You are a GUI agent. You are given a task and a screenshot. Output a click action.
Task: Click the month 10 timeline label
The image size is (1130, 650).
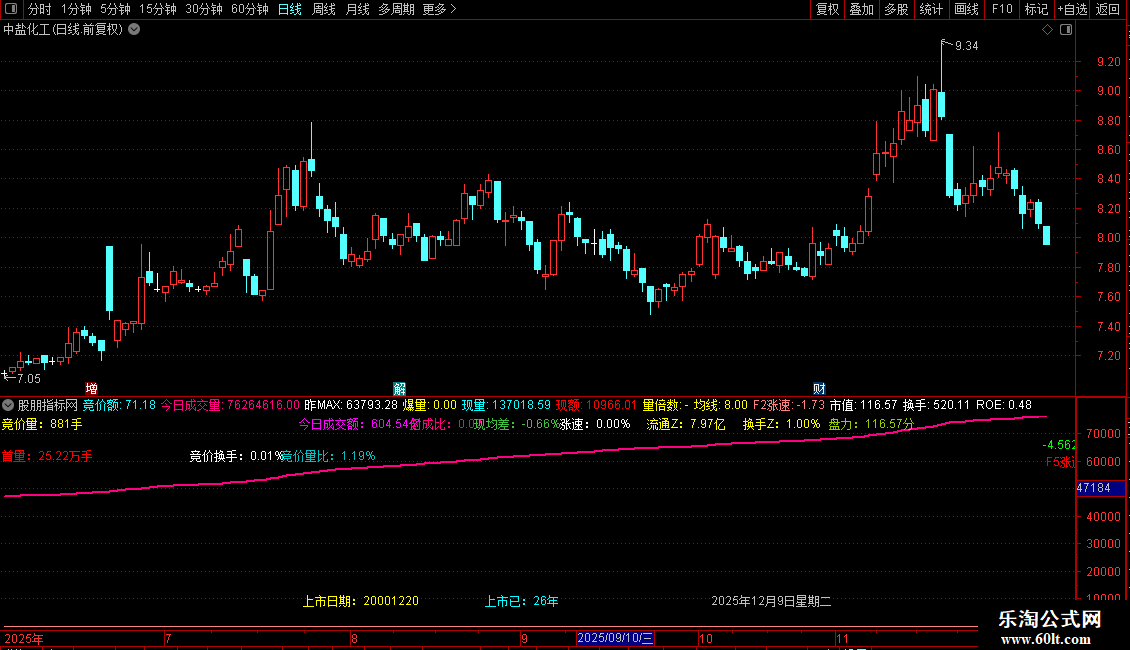(706, 638)
